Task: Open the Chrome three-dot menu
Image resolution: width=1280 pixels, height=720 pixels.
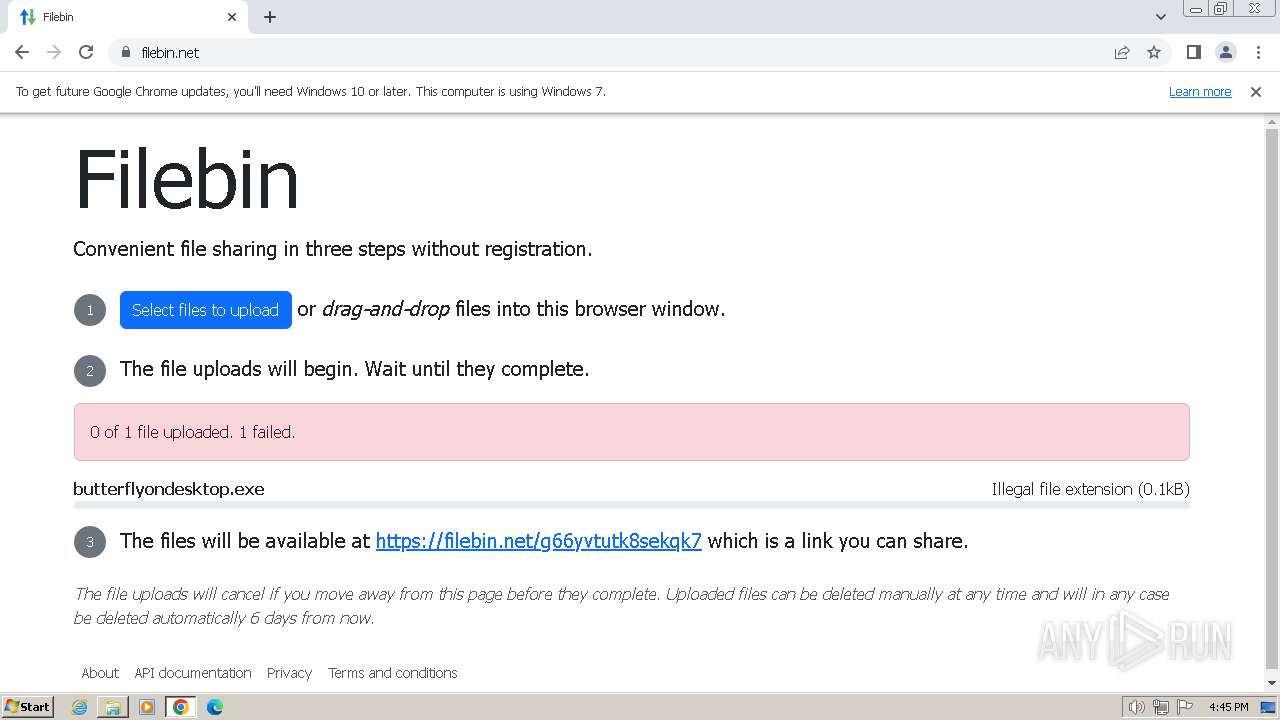Action: [x=1258, y=52]
